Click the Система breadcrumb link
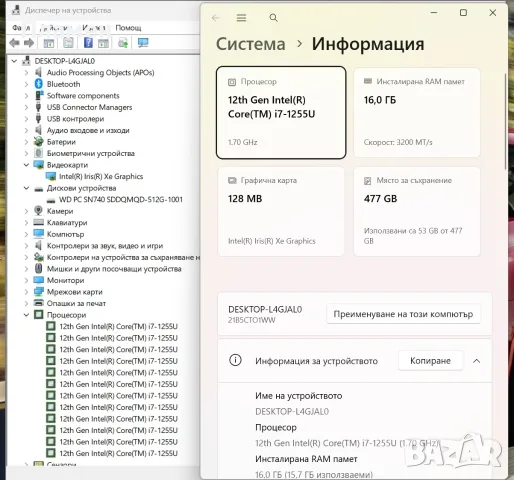 point(251,44)
